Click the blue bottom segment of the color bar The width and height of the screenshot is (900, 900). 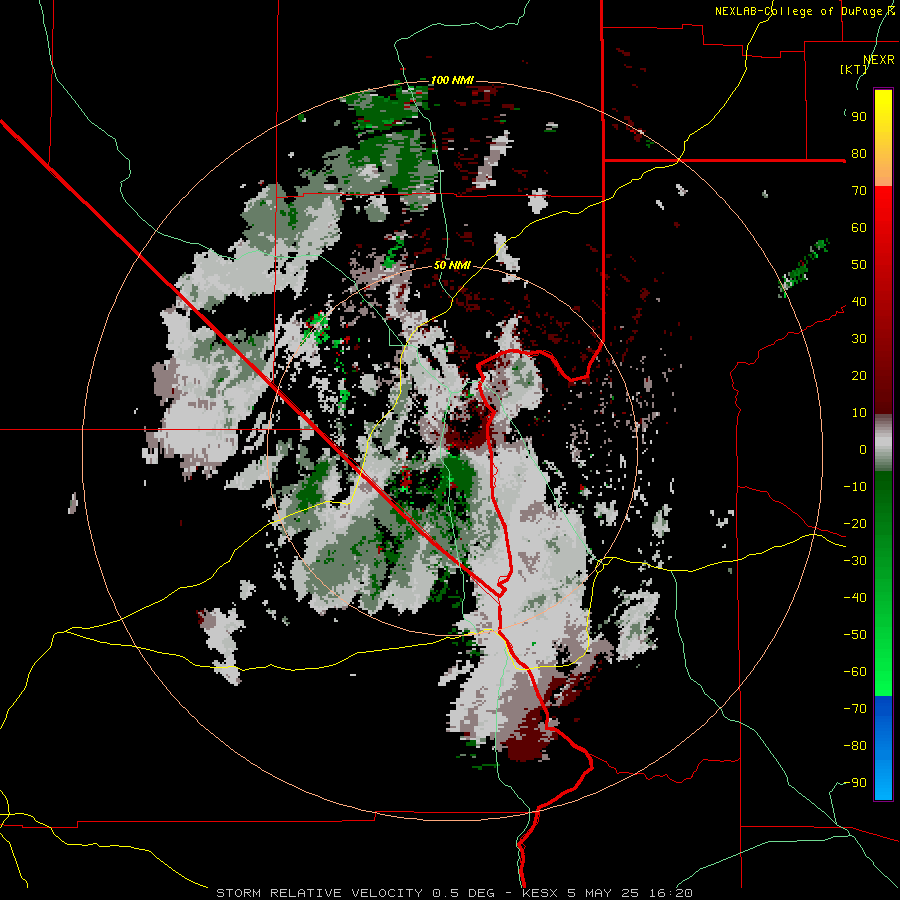(x=883, y=748)
